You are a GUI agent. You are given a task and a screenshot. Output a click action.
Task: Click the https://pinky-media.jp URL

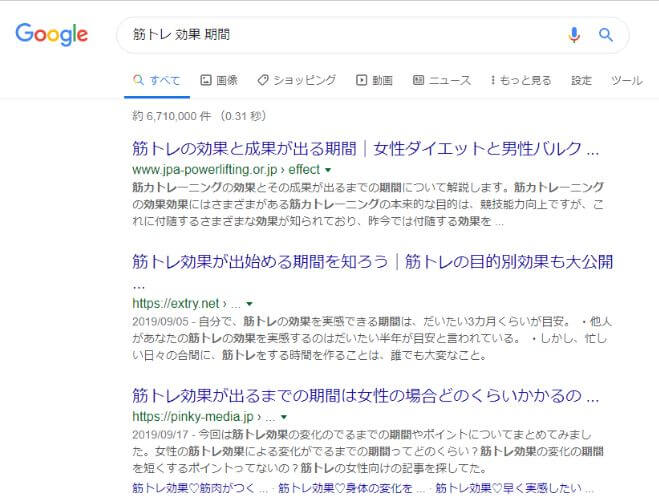(193, 417)
